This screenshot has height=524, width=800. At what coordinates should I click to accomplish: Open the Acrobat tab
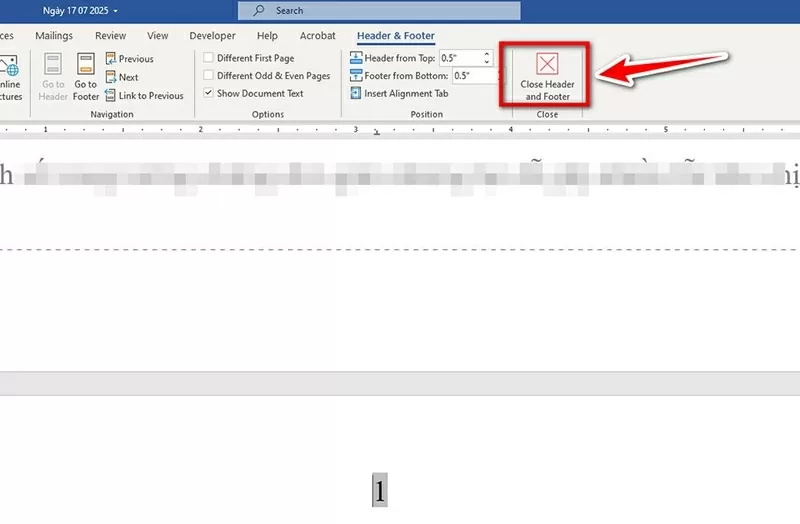click(x=317, y=36)
